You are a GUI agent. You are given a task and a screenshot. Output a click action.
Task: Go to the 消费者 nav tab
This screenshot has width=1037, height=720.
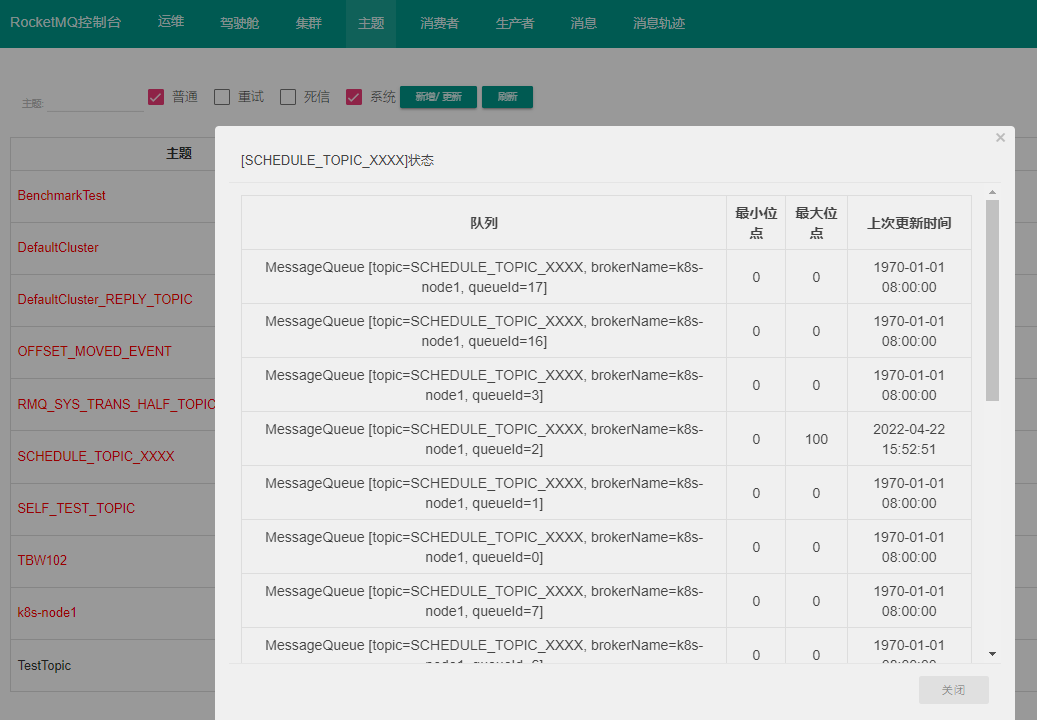440,23
